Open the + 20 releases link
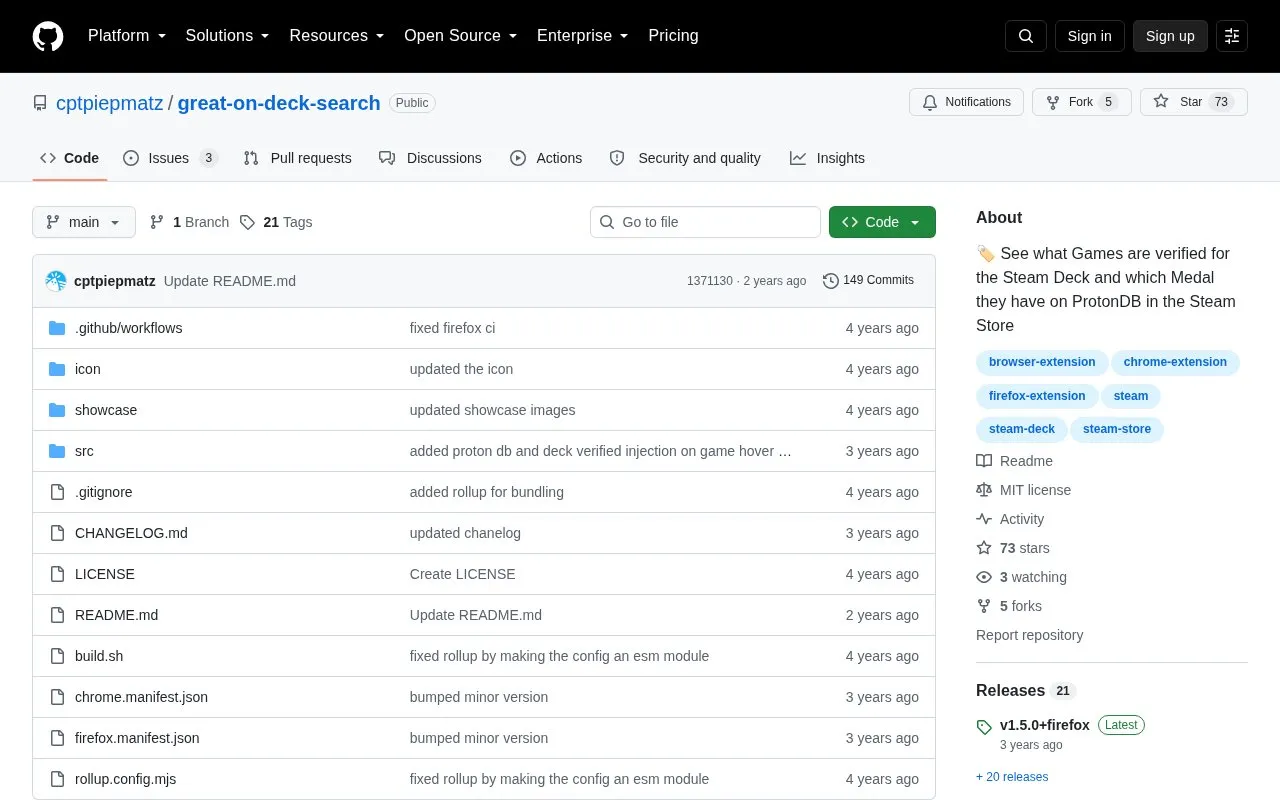The image size is (1280, 800). click(1012, 777)
